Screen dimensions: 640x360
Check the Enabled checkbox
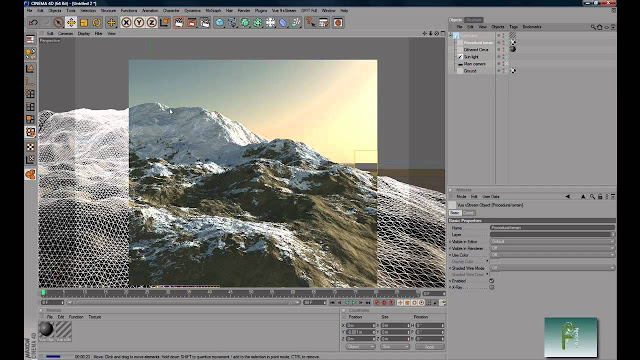tap(491, 281)
